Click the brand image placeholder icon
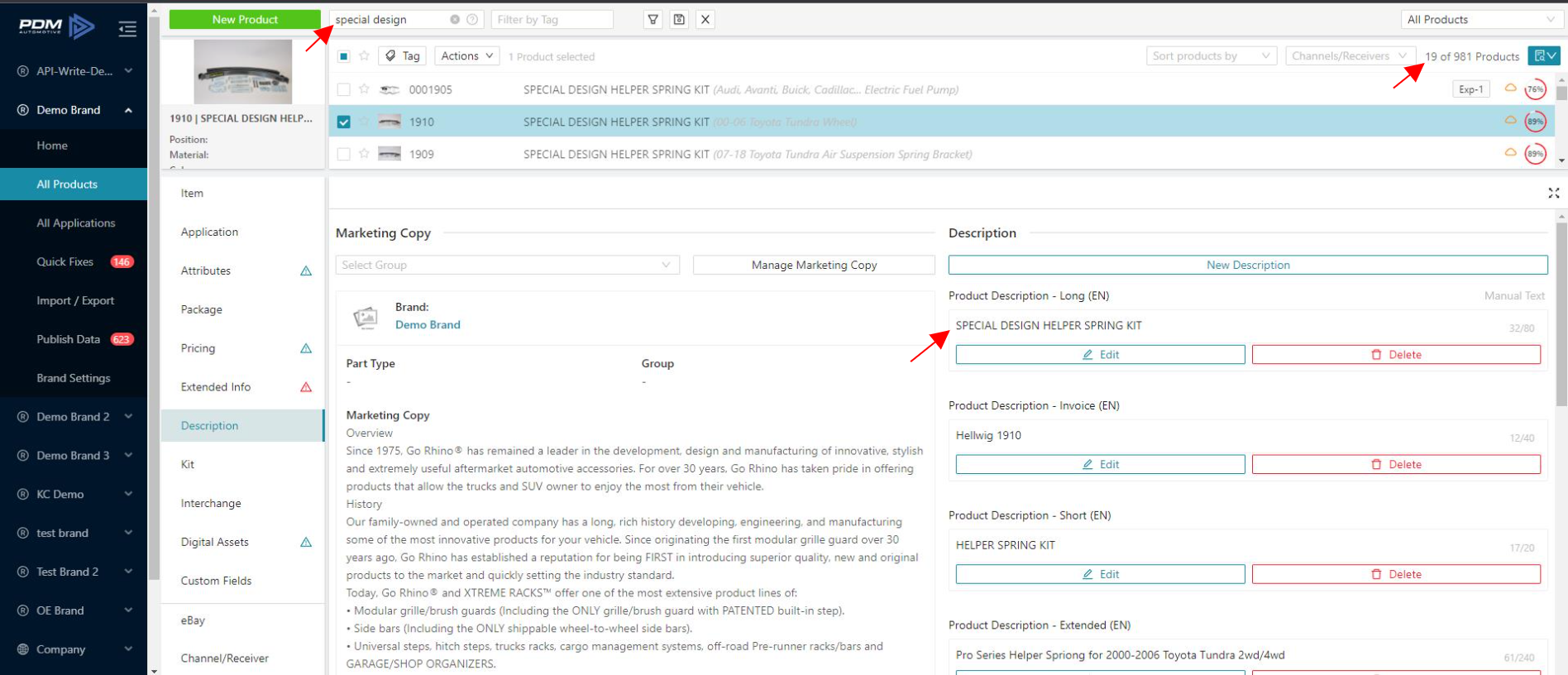1568x675 pixels. point(366,317)
